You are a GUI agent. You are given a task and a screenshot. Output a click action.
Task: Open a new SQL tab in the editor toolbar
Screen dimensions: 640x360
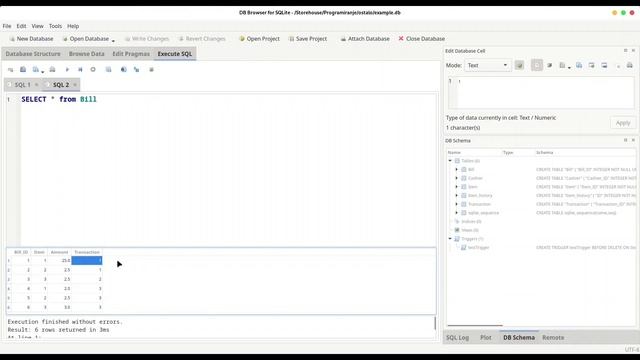point(10,70)
